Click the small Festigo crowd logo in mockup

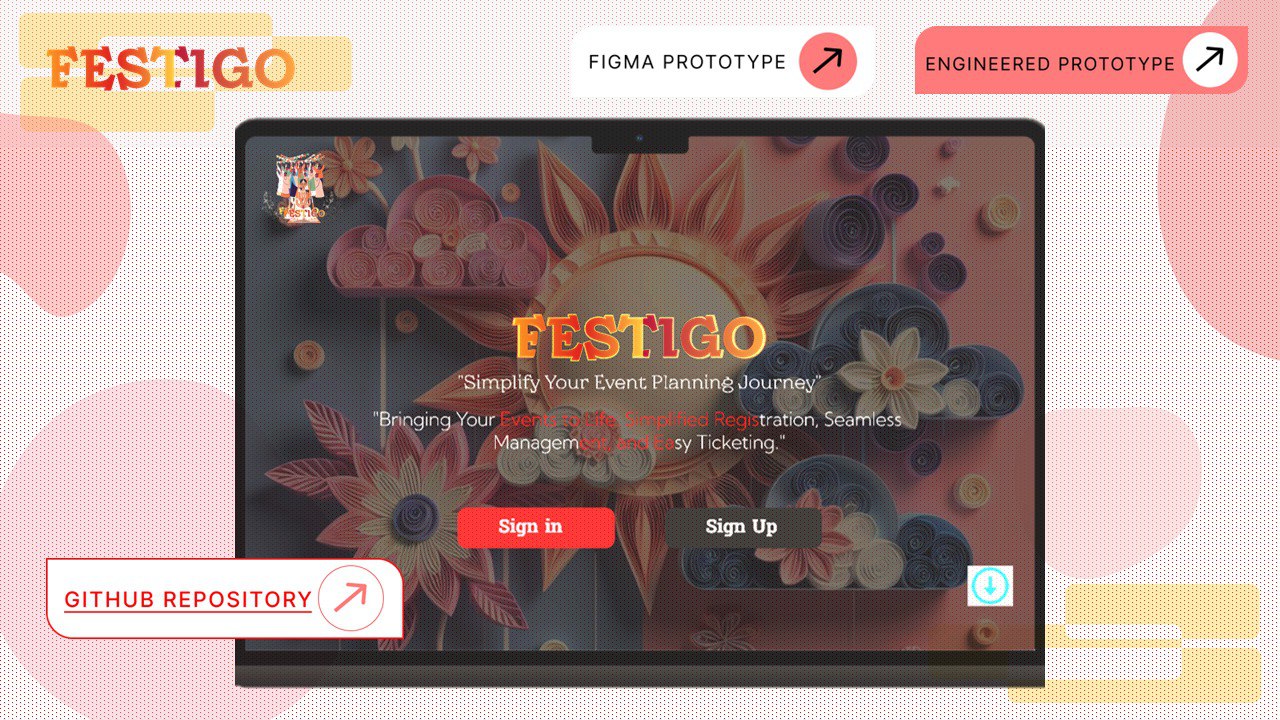click(297, 188)
